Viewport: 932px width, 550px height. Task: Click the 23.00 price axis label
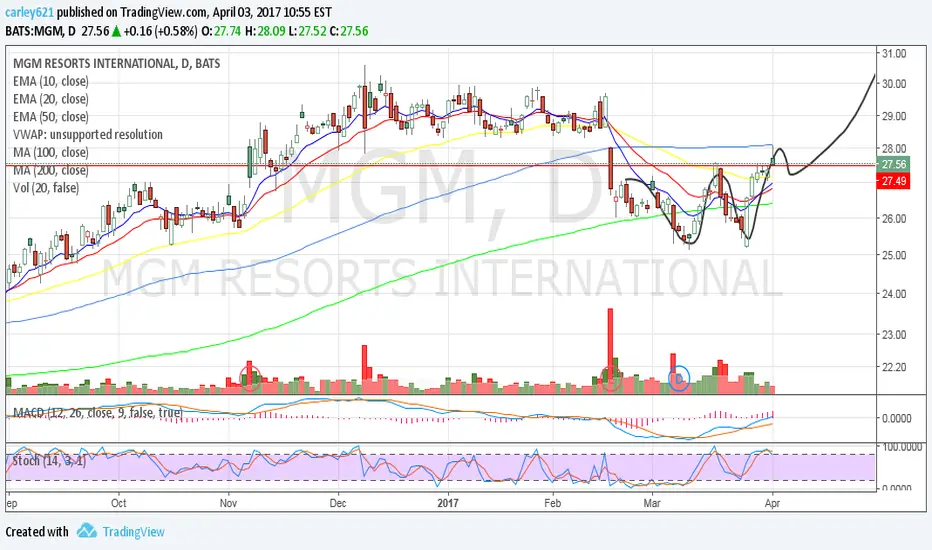pyautogui.click(x=894, y=334)
